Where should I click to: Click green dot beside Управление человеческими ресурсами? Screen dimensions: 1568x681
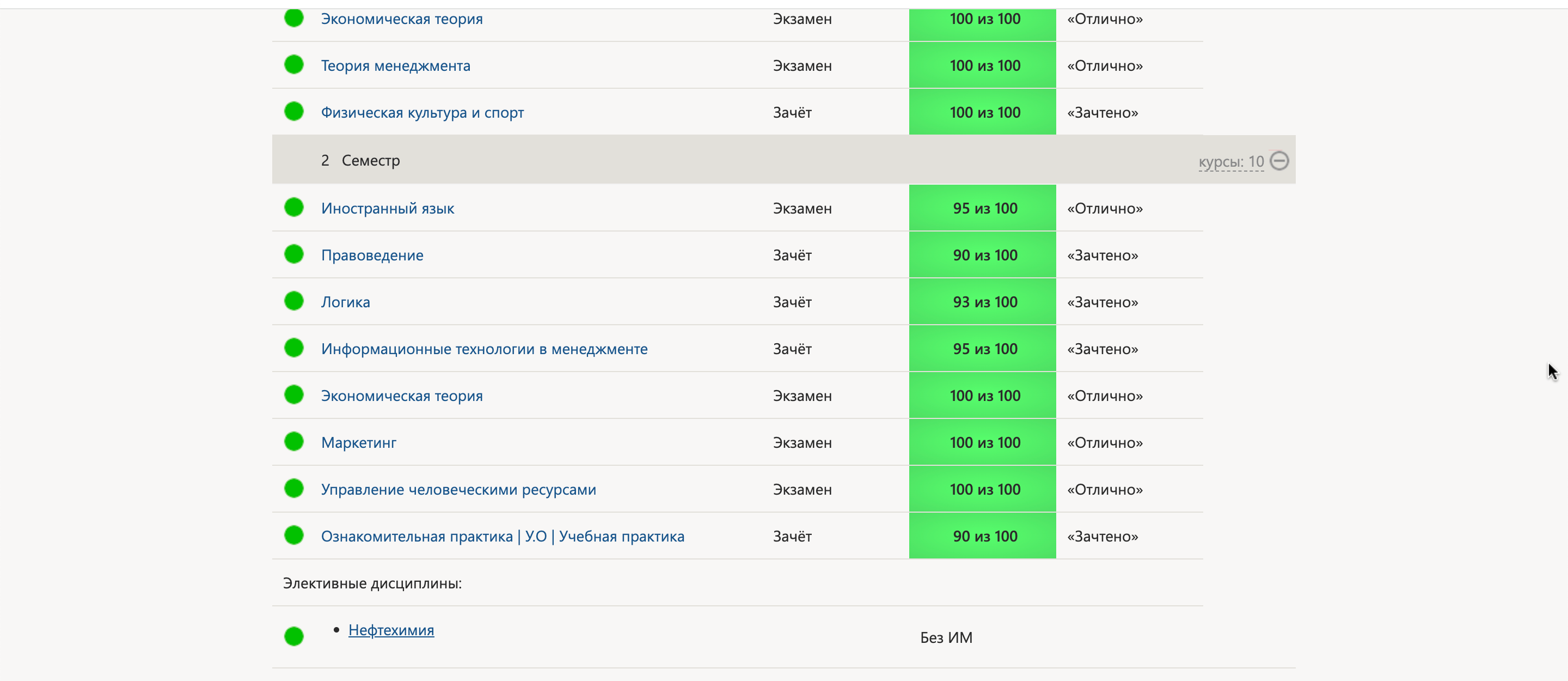pos(293,489)
